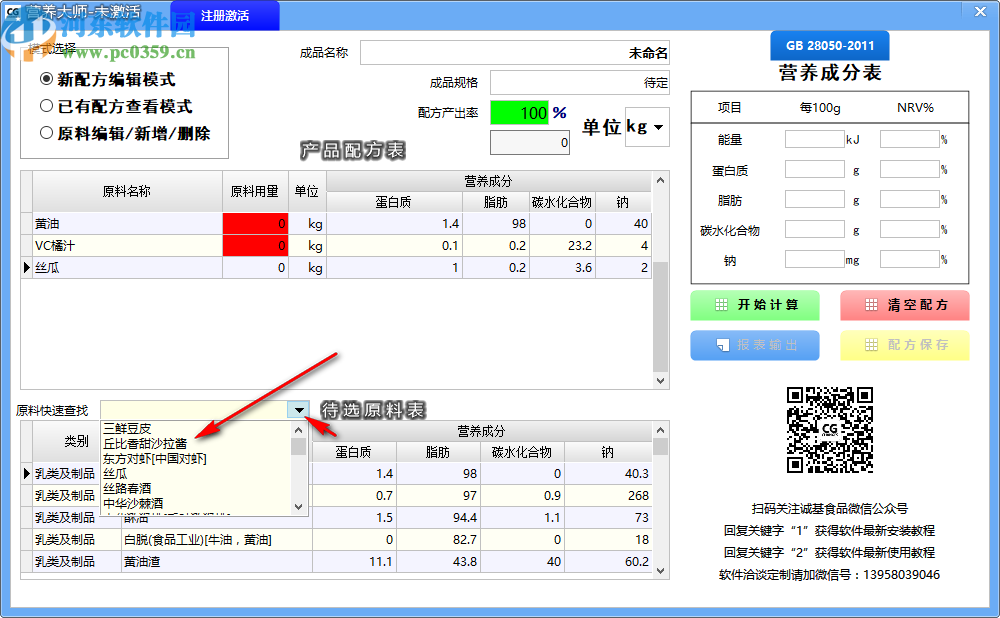Image resolution: width=1000 pixels, height=618 pixels.
Task: Close the 营养大师 window
Action: point(980,11)
